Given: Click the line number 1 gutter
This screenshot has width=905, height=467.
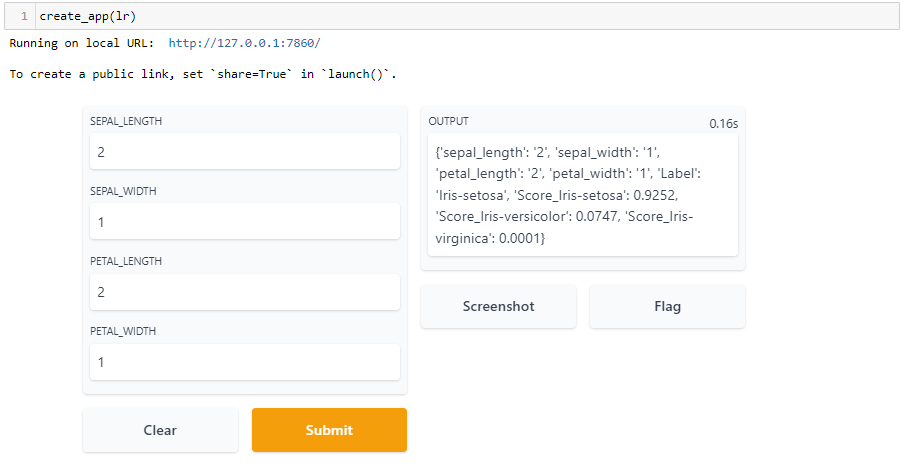Looking at the screenshot, I should coord(24,16).
